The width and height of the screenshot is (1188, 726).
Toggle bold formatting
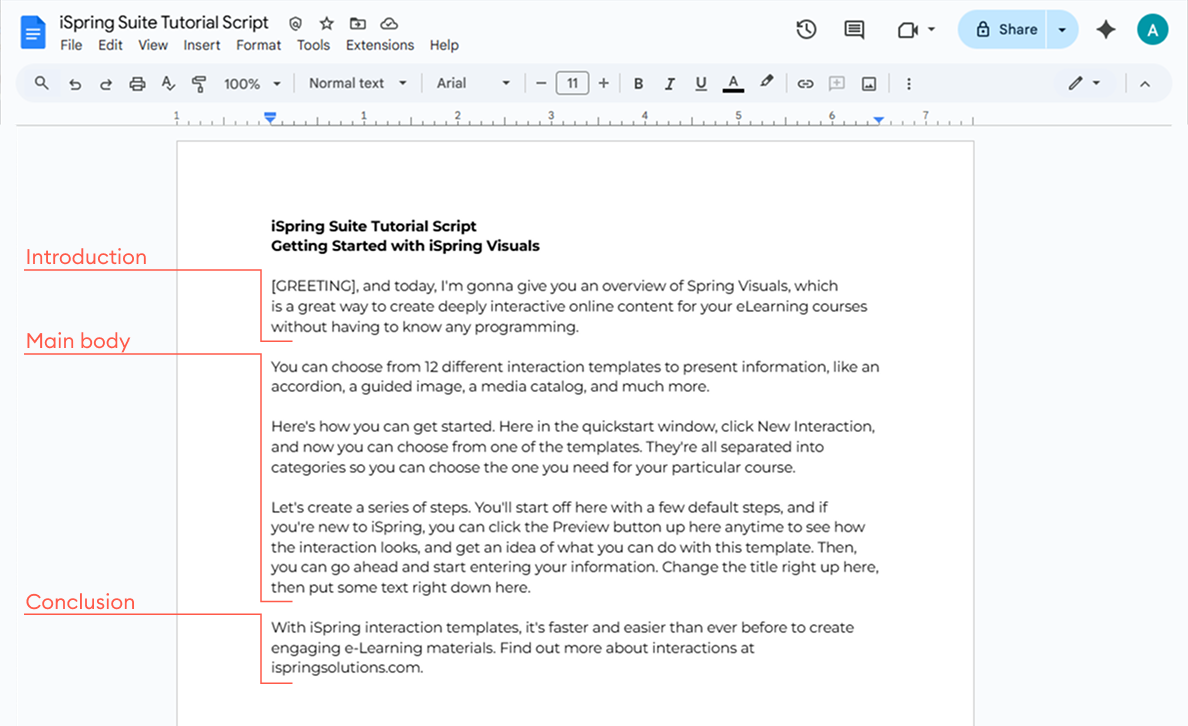click(x=638, y=83)
